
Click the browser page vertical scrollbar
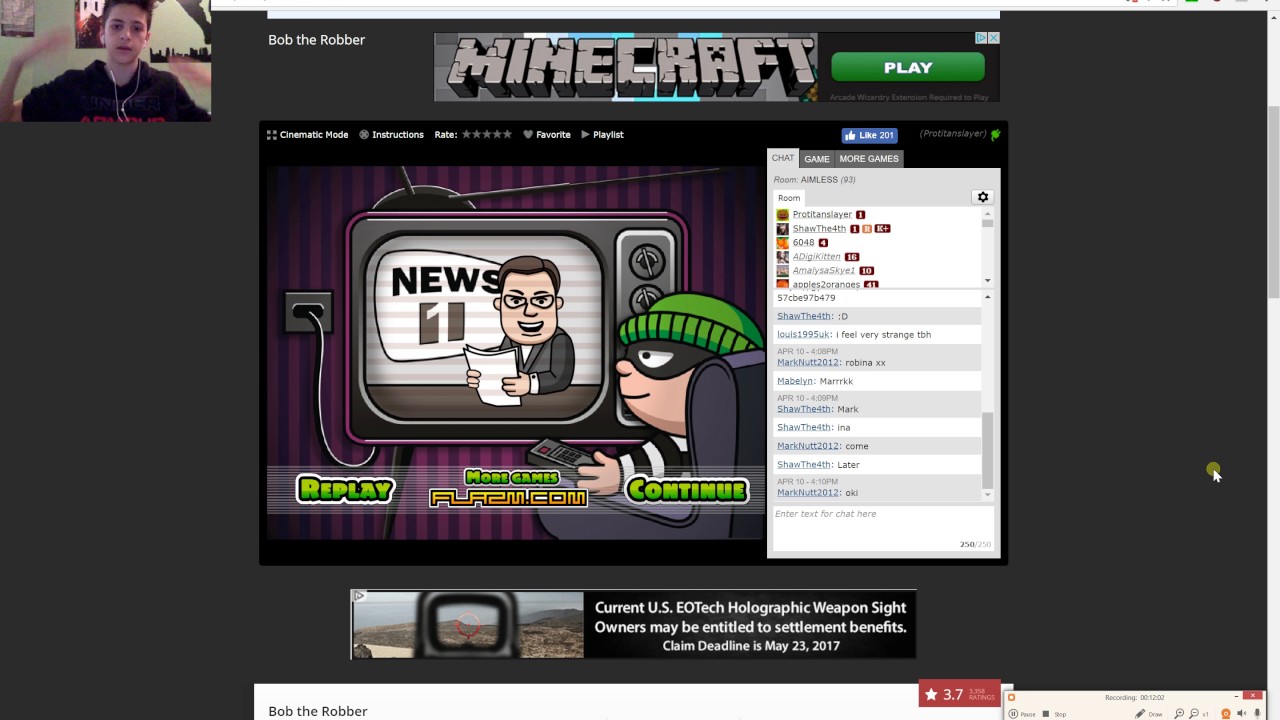point(1273,203)
